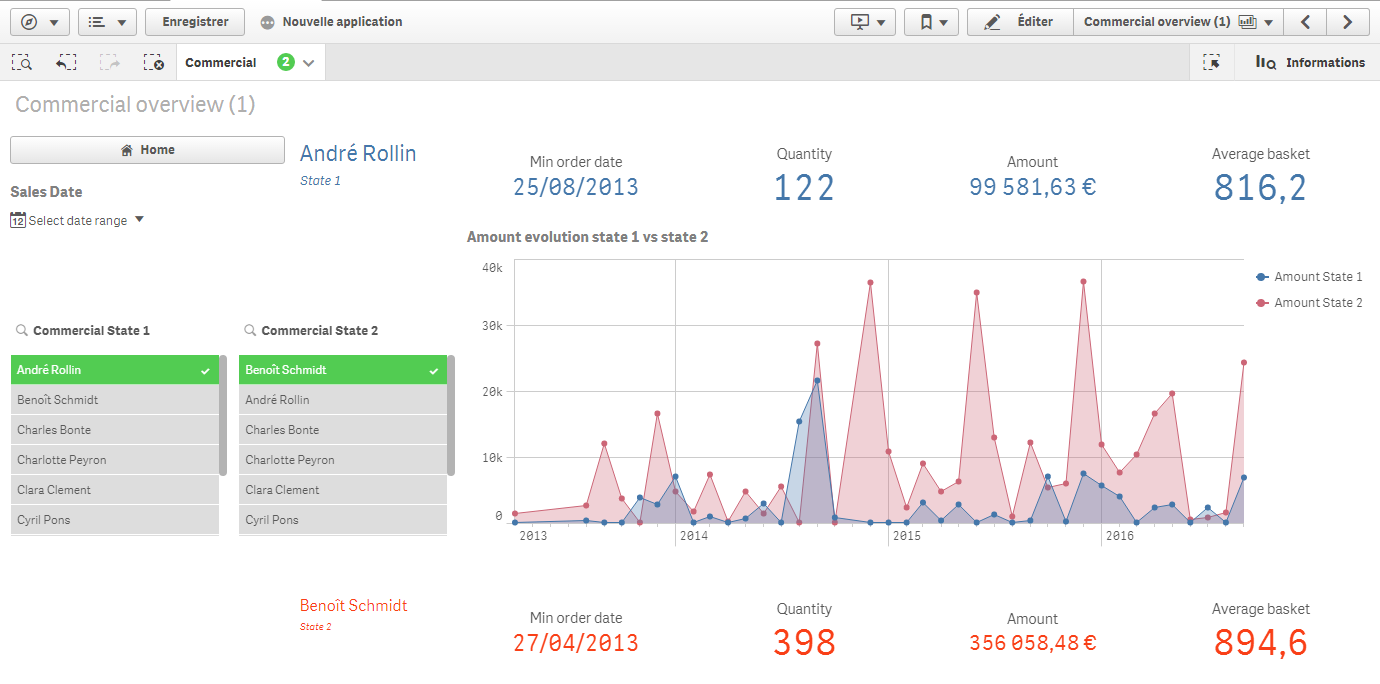Click the Quantity value 398
The width and height of the screenshot is (1380, 684).
click(805, 643)
